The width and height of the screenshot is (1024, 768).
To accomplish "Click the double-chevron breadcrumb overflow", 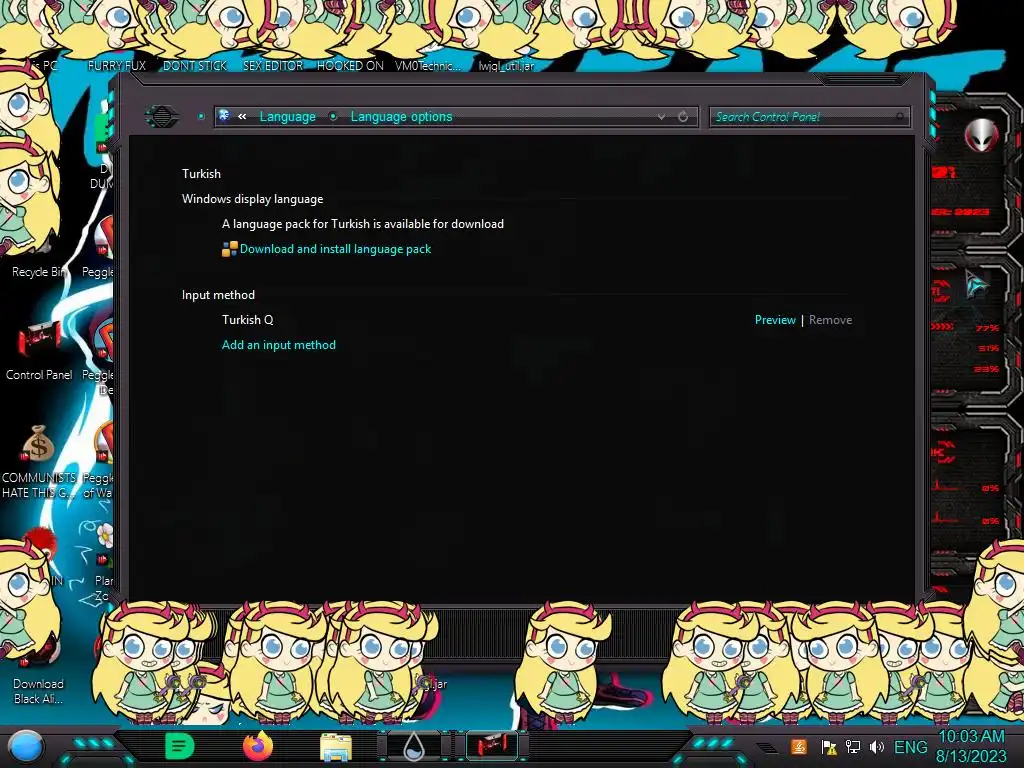I will click(x=242, y=116).
